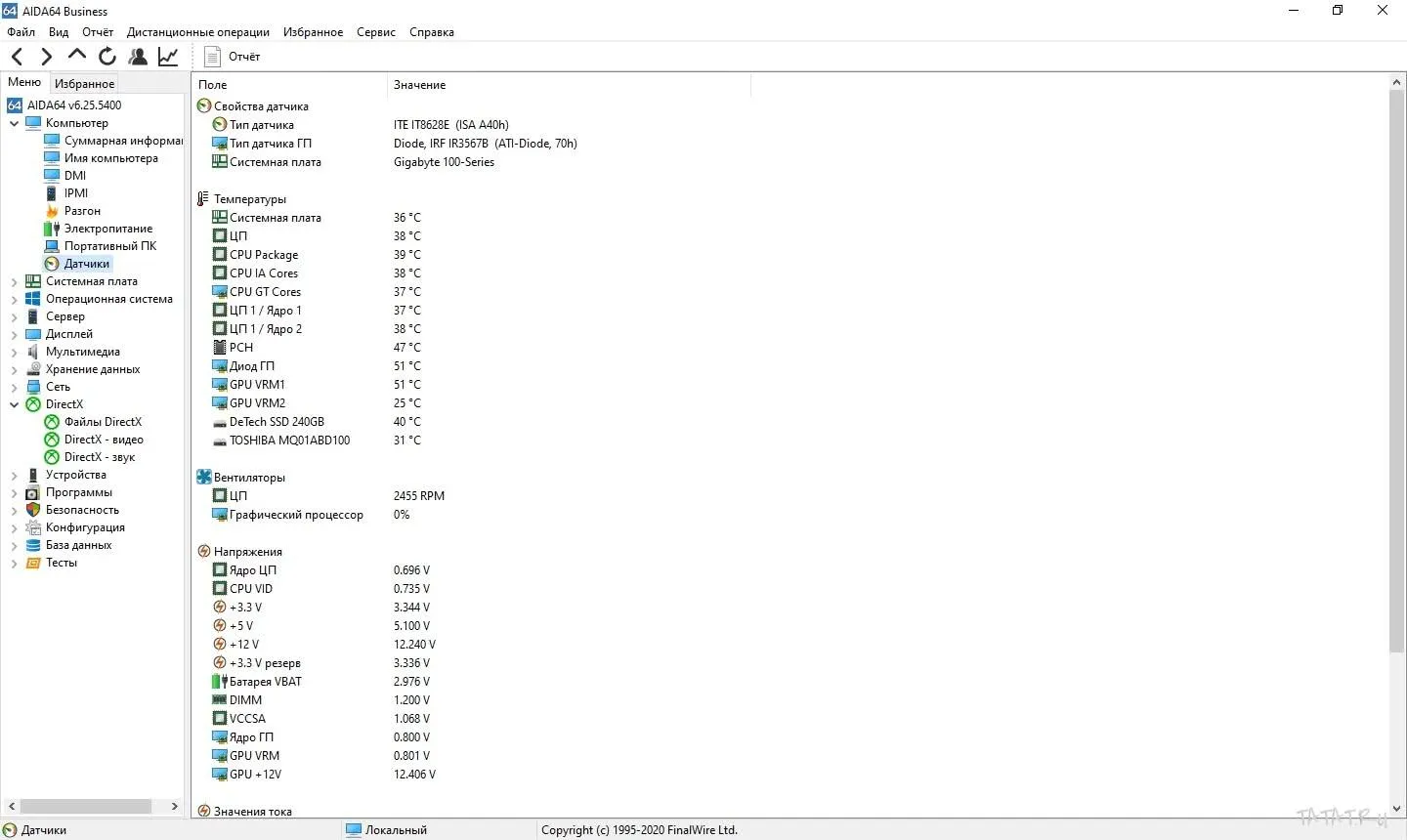Click the Back navigation arrow

tap(17, 57)
